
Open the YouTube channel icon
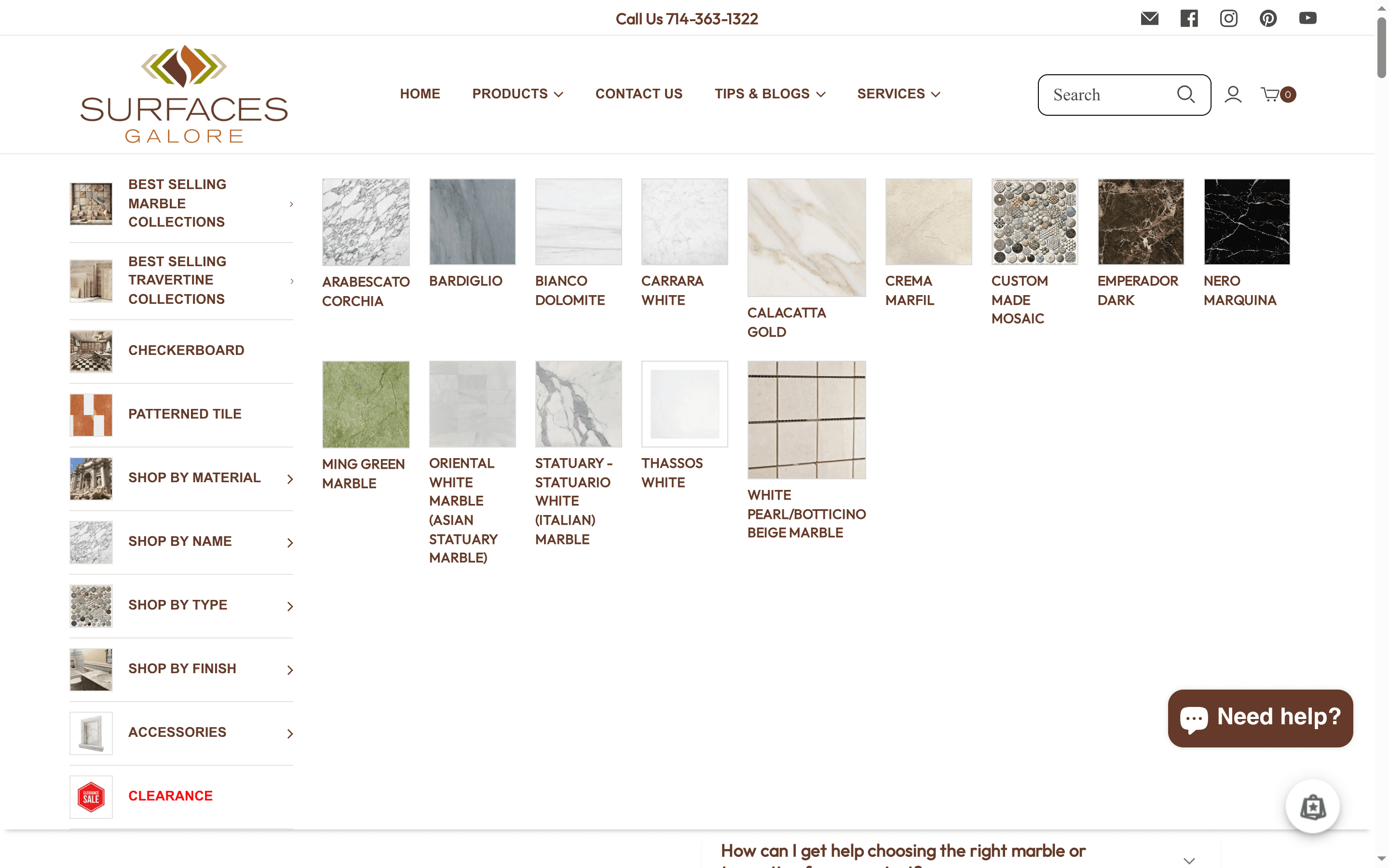coord(1308,18)
